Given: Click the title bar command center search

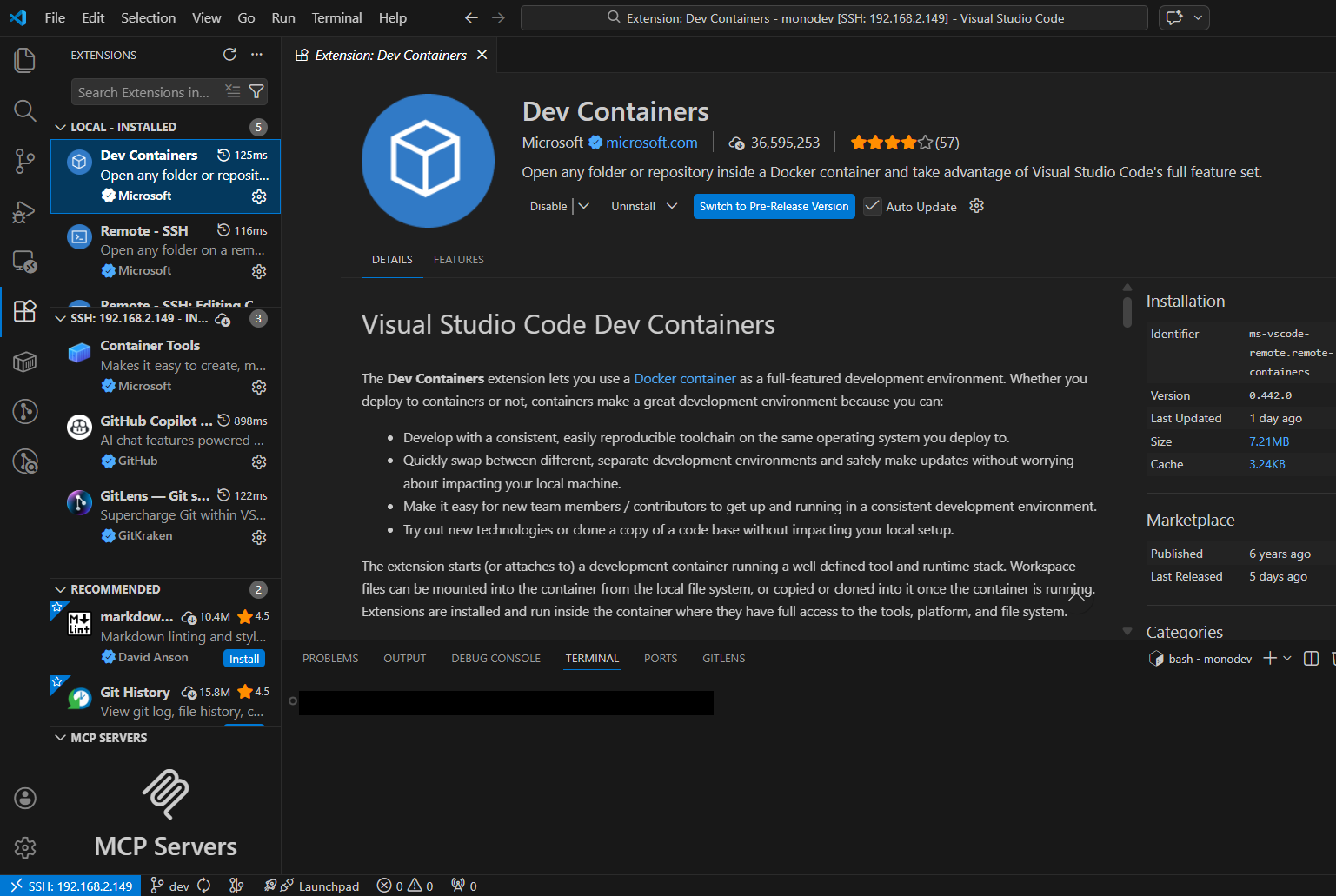Looking at the screenshot, I should [x=834, y=17].
